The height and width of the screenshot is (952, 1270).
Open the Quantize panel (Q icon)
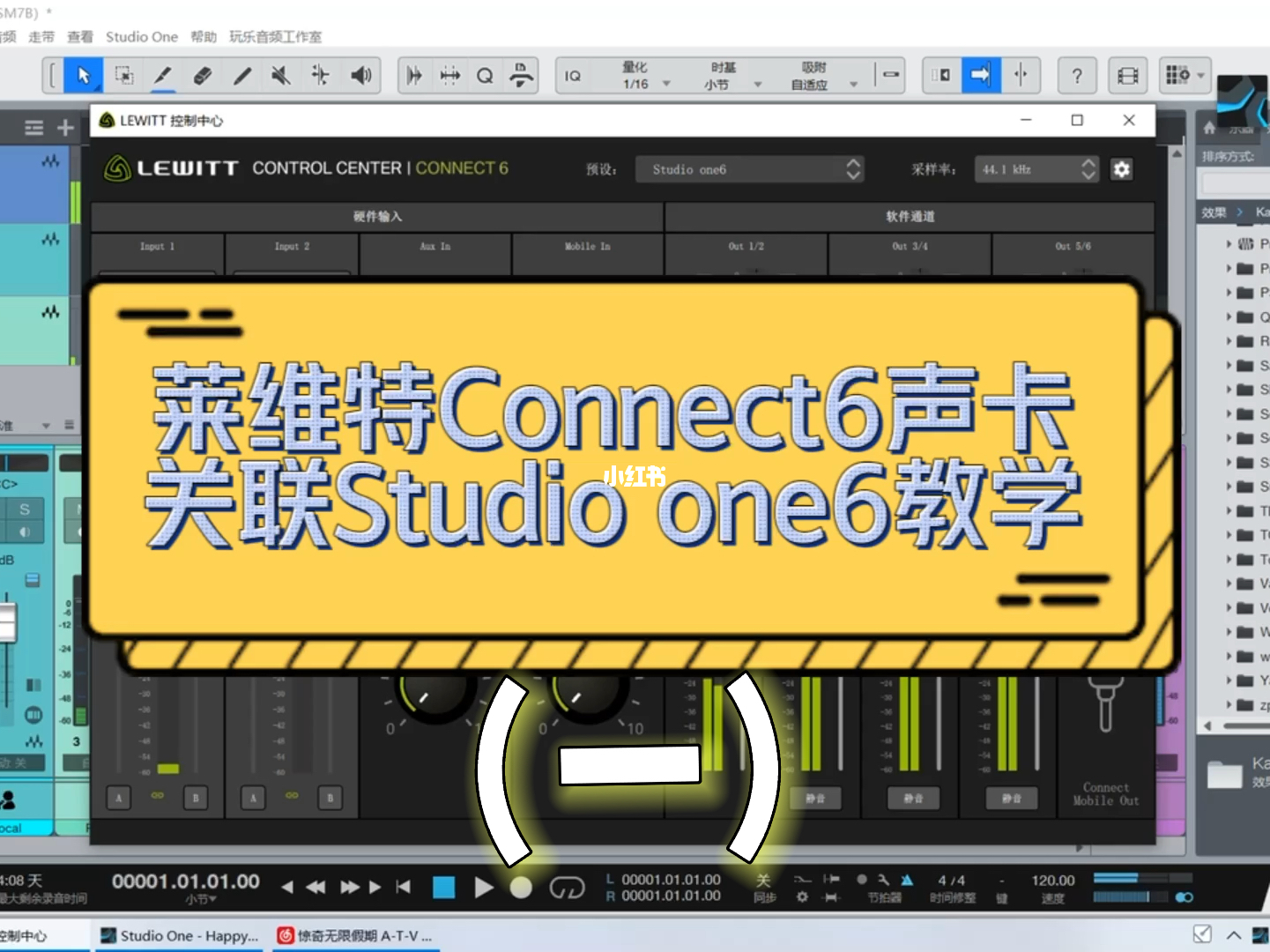(x=485, y=76)
